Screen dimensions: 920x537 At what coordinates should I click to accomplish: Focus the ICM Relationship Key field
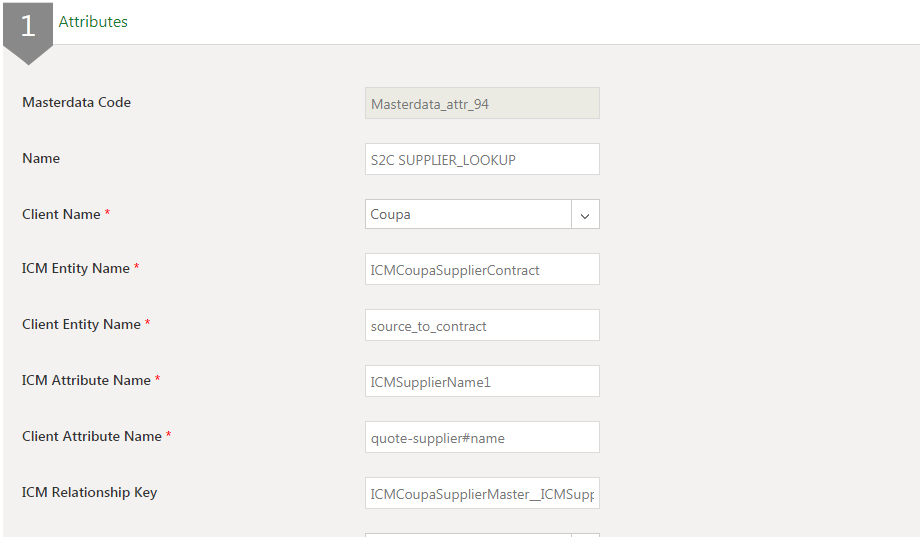tap(482, 493)
